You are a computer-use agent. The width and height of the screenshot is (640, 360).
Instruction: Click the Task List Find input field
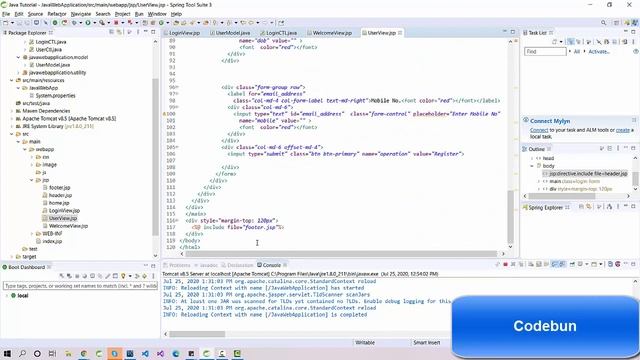click(x=545, y=51)
